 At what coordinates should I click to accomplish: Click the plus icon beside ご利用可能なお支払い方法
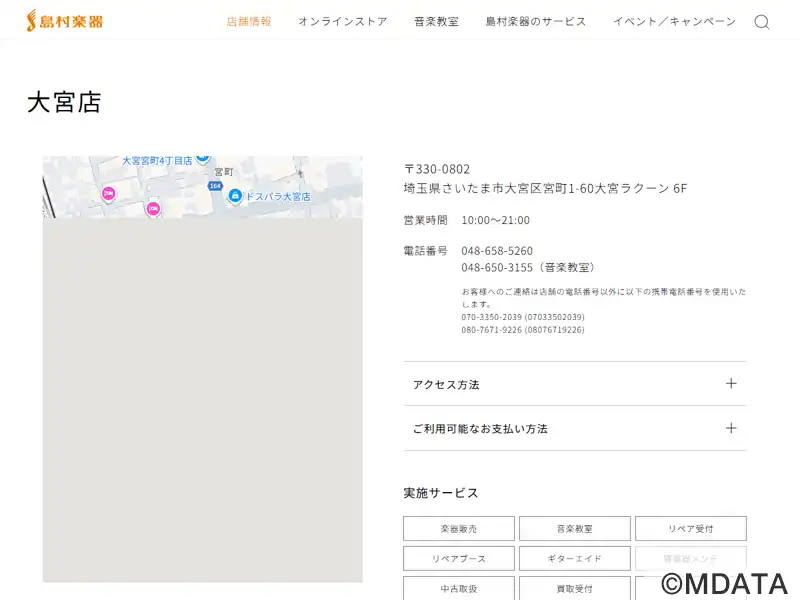tap(731, 428)
